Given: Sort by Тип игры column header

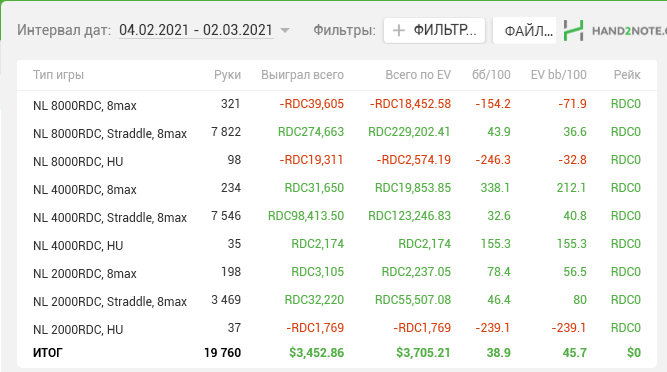Looking at the screenshot, I should click(58, 75).
